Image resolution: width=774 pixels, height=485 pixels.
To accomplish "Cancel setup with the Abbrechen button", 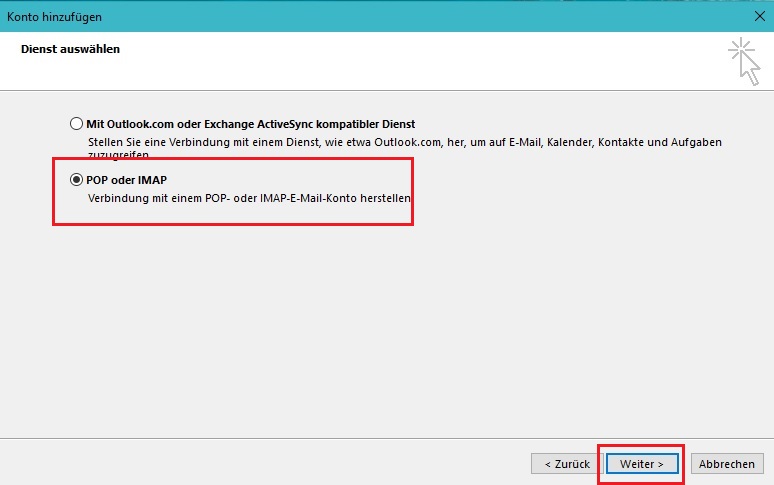I will [727, 464].
